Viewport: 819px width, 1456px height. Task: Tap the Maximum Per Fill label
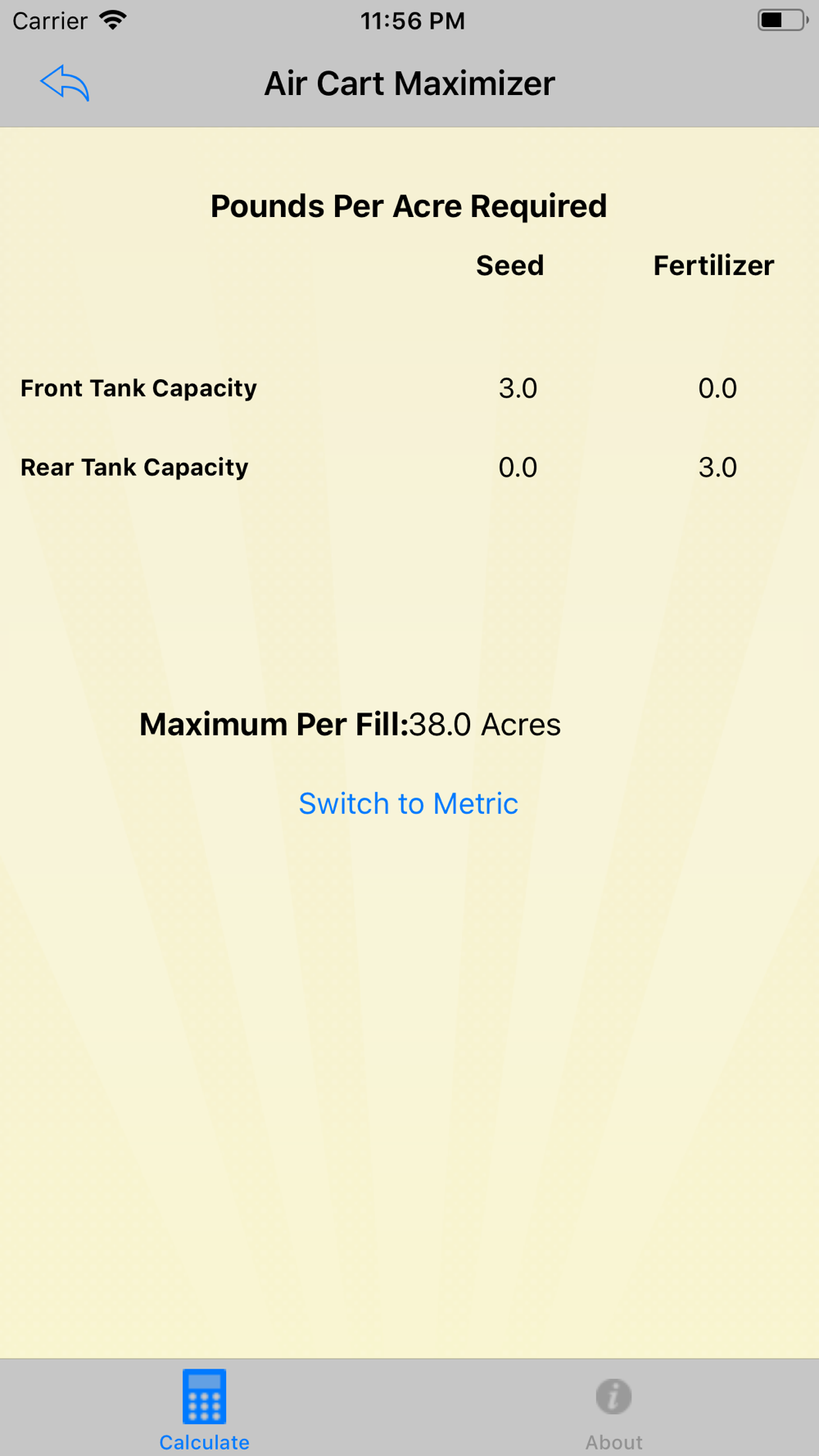pos(274,725)
